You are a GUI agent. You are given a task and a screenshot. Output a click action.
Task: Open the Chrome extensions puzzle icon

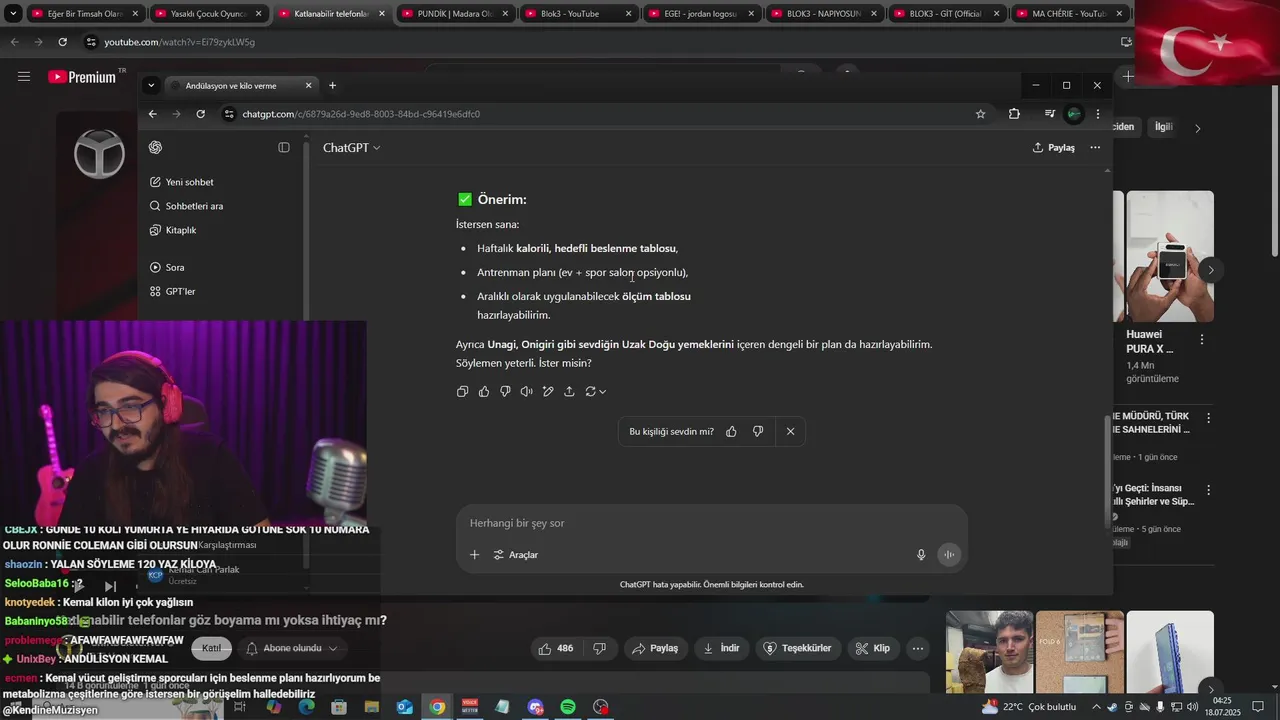click(x=1014, y=114)
